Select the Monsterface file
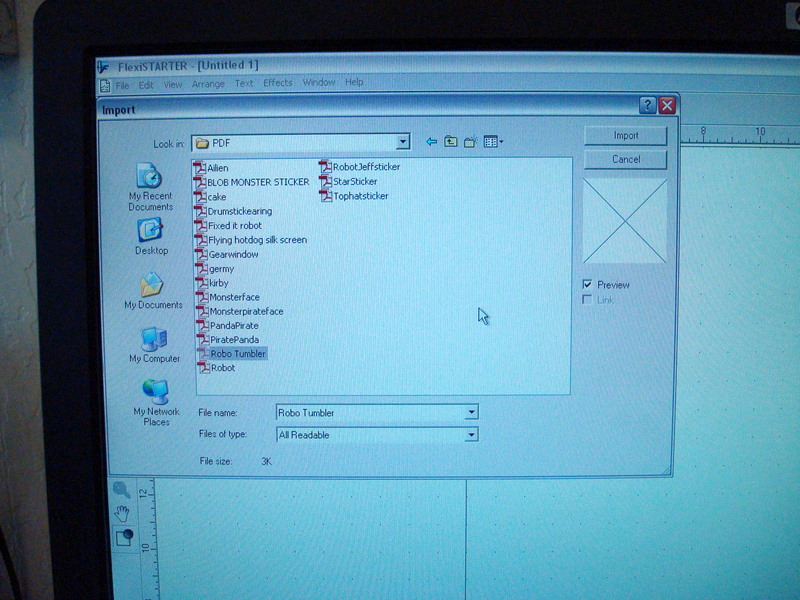800x600 pixels. coord(229,297)
